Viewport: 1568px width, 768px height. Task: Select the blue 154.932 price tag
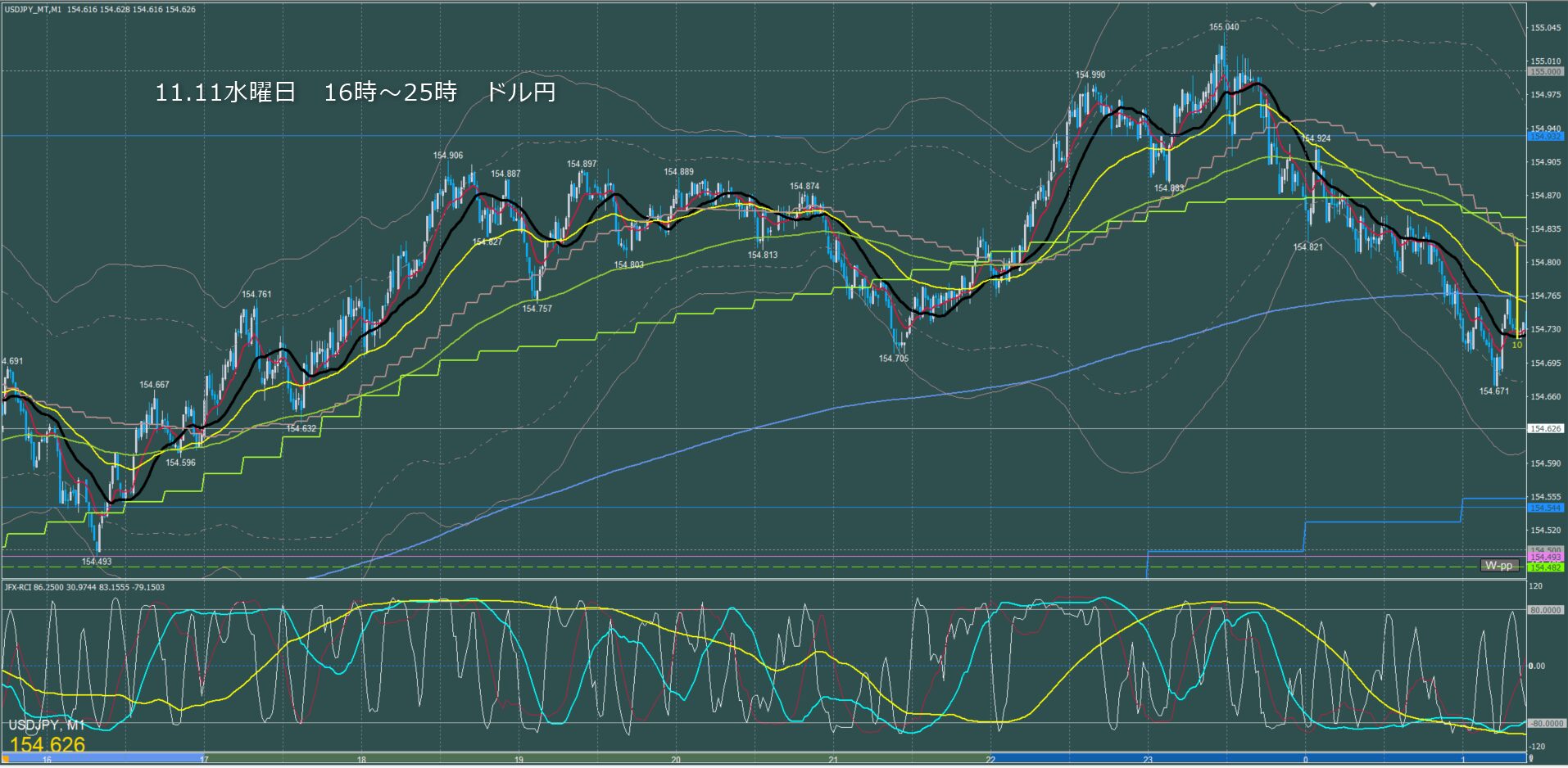pos(1545,136)
